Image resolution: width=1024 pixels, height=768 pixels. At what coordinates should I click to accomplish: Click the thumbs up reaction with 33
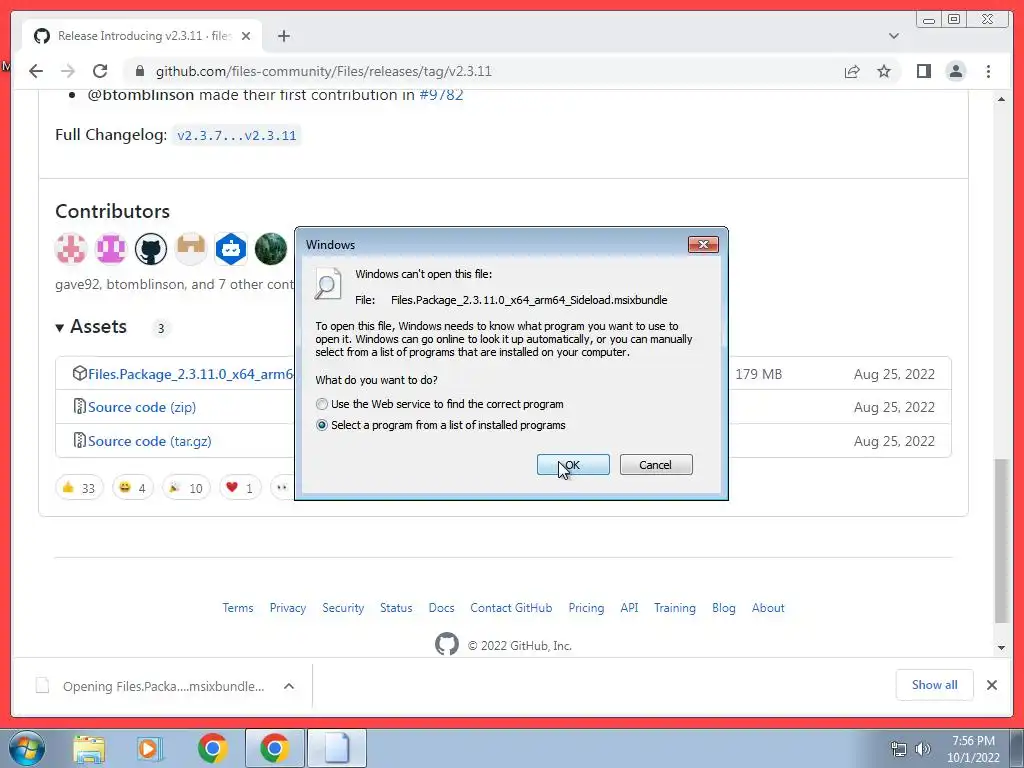click(x=79, y=488)
